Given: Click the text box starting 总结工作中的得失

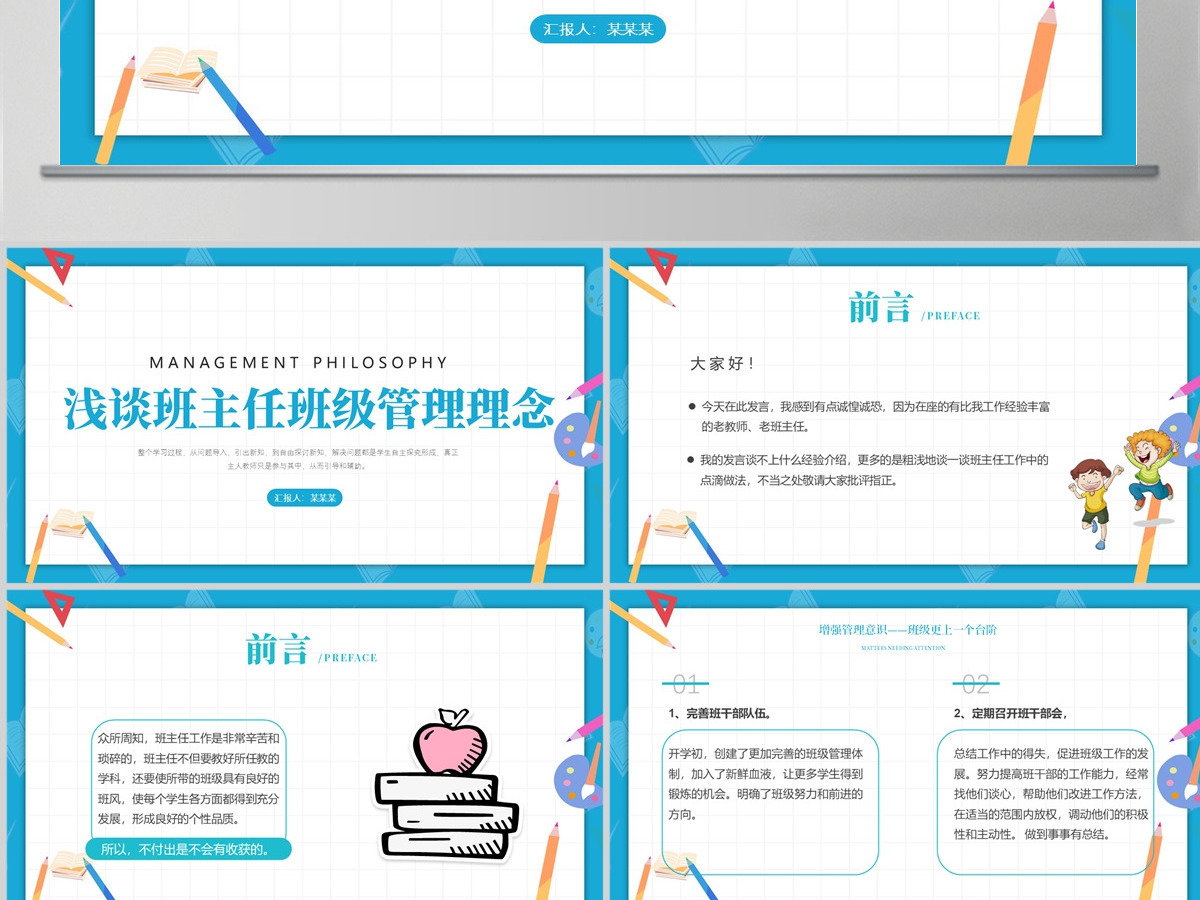Looking at the screenshot, I should [x=1046, y=802].
